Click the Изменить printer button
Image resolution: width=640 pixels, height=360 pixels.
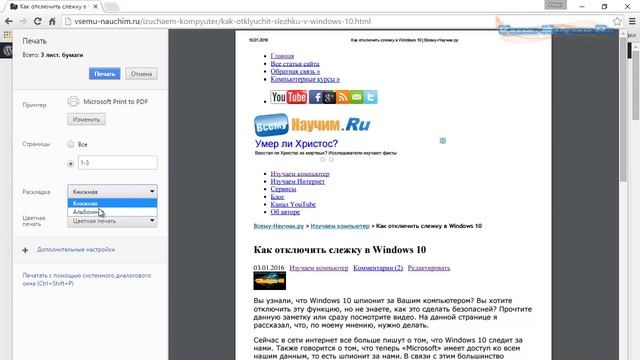pyautogui.click(x=86, y=120)
